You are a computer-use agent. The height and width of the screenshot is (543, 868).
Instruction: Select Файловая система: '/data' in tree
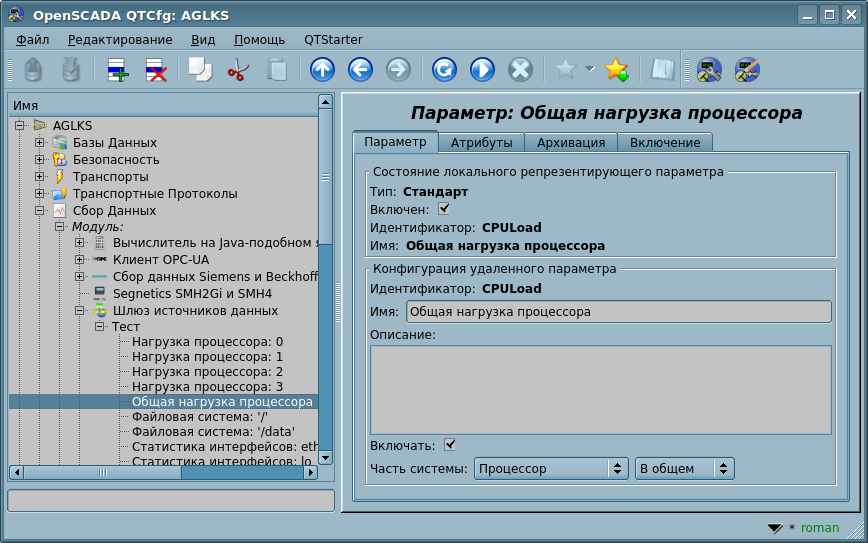[x=213, y=432]
